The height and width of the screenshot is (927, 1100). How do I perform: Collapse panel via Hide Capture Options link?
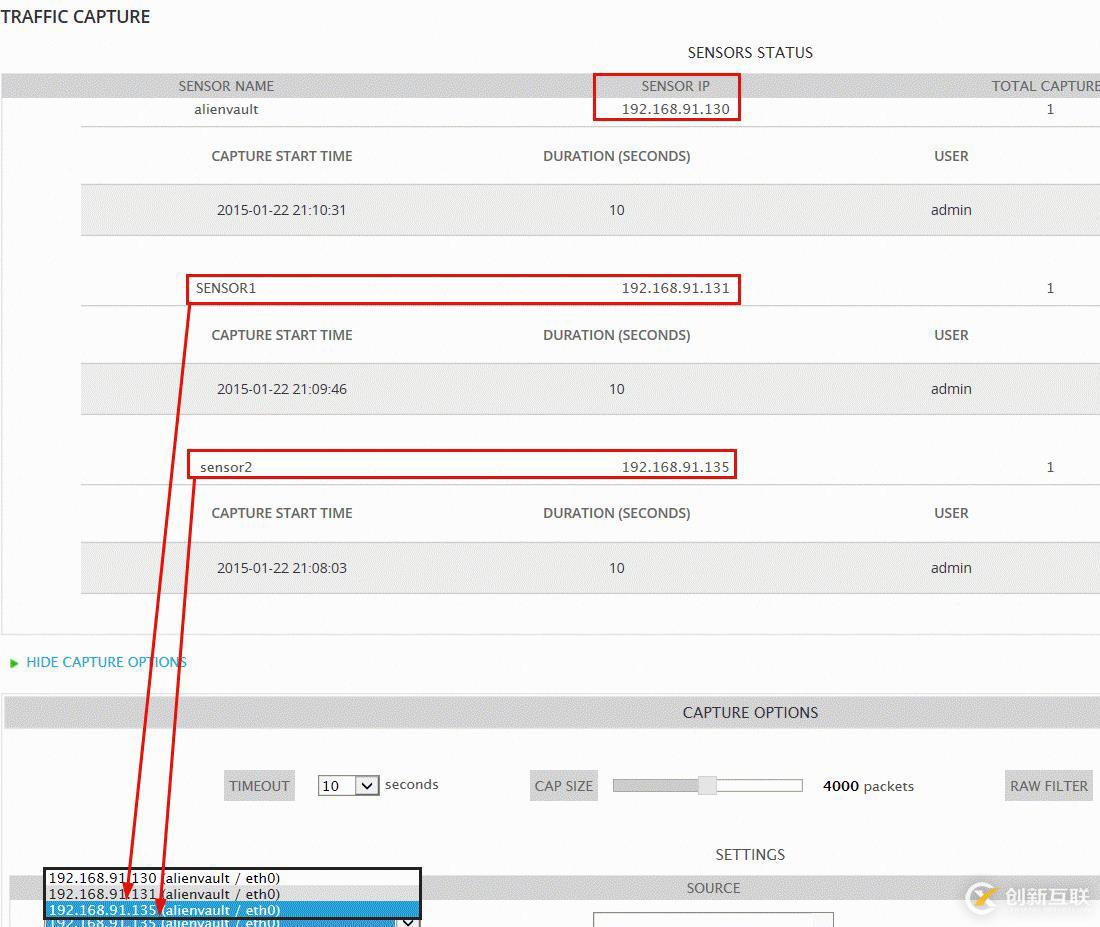click(106, 662)
